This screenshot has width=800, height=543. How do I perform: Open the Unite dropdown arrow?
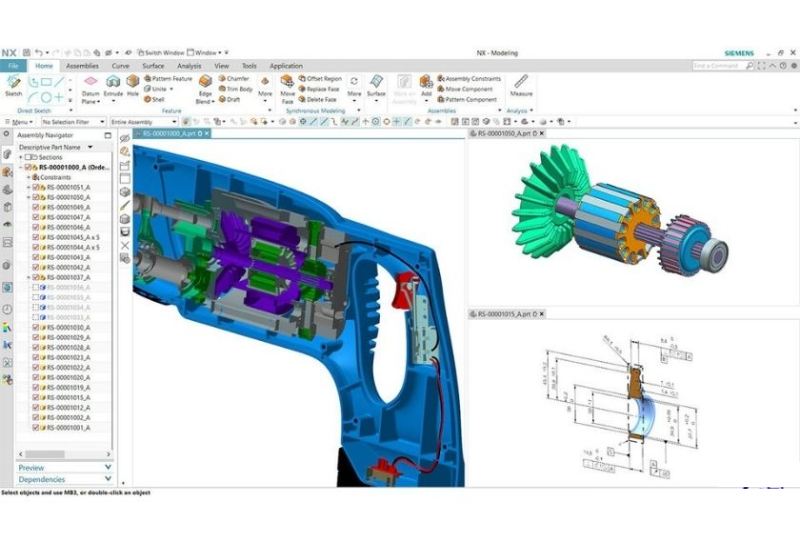[x=171, y=89]
